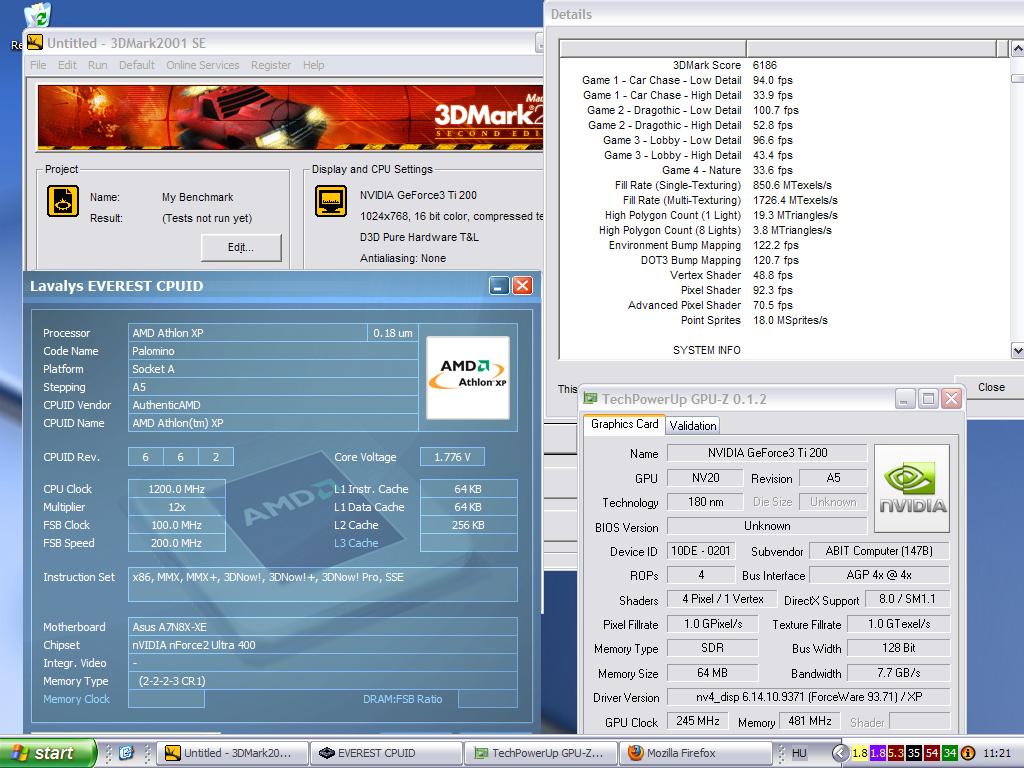Click the Memory clock field 481 MHz
The height and width of the screenshot is (768, 1024).
point(809,721)
